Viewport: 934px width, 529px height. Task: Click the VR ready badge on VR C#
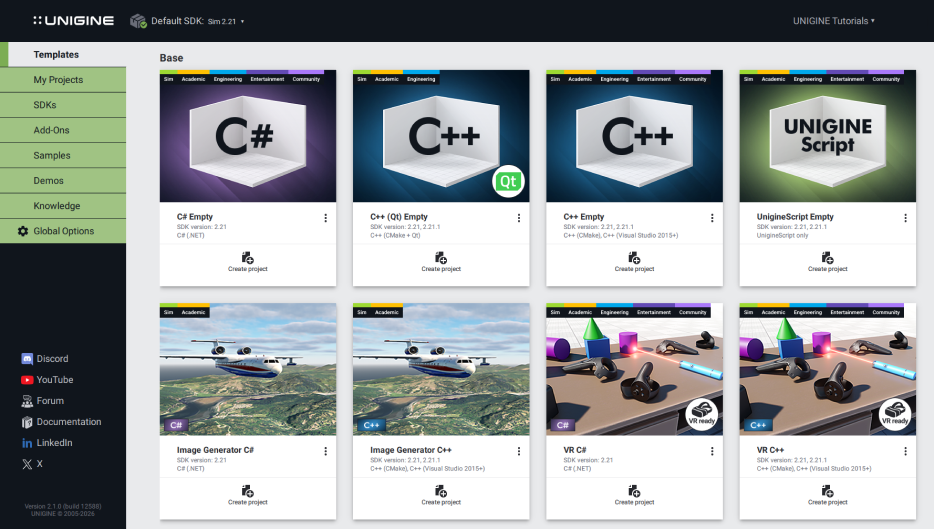(x=702, y=414)
